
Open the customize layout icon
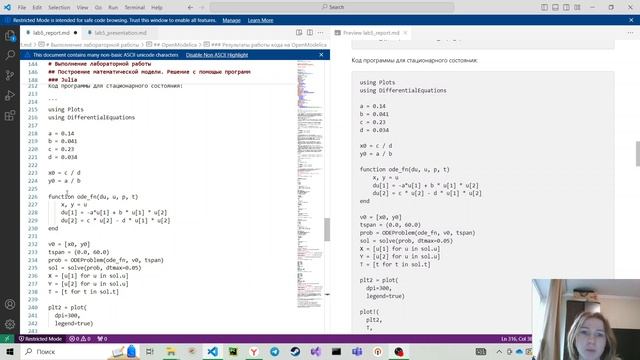click(577, 7)
